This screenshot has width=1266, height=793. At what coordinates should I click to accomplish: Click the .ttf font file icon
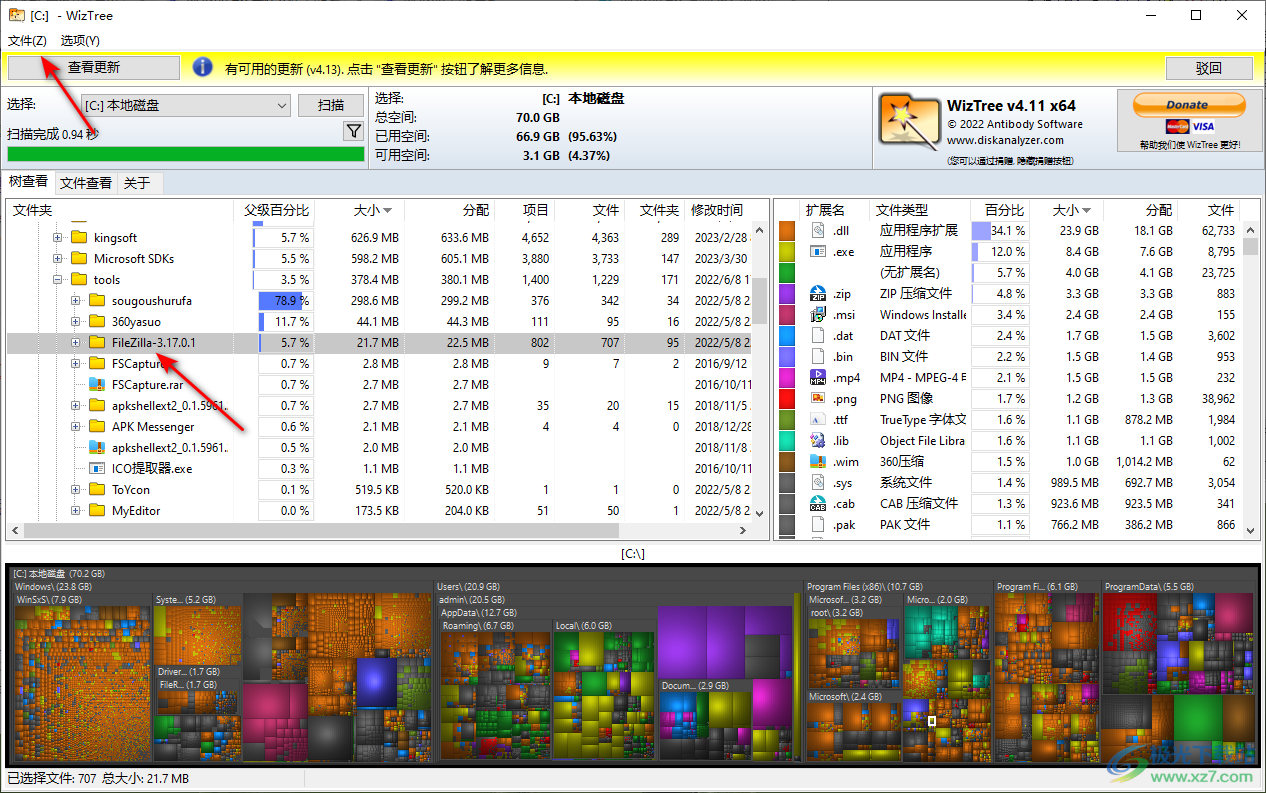[x=818, y=419]
